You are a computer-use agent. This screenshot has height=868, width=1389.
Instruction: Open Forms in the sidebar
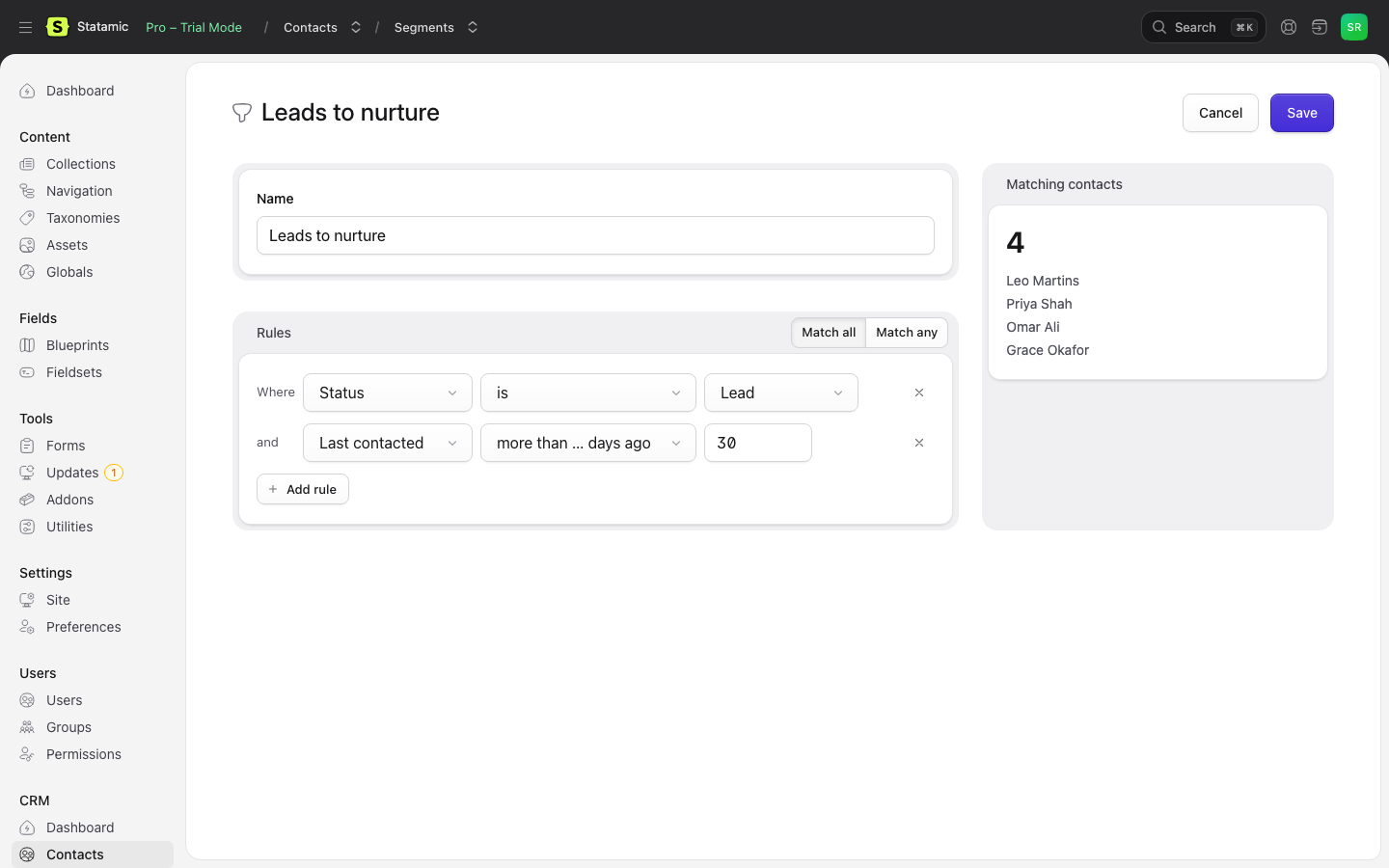(66, 446)
